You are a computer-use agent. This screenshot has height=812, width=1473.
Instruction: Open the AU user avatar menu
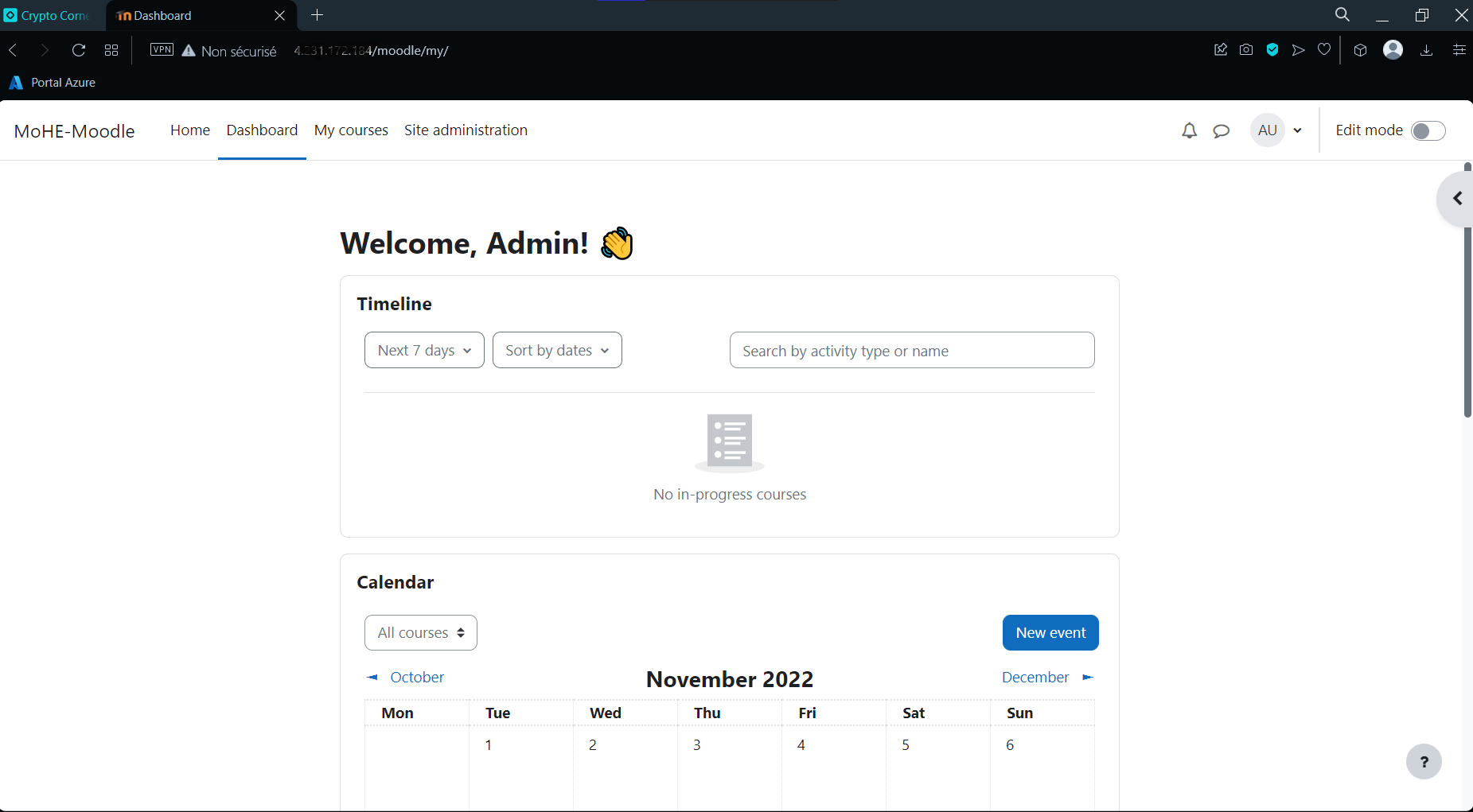(1276, 130)
